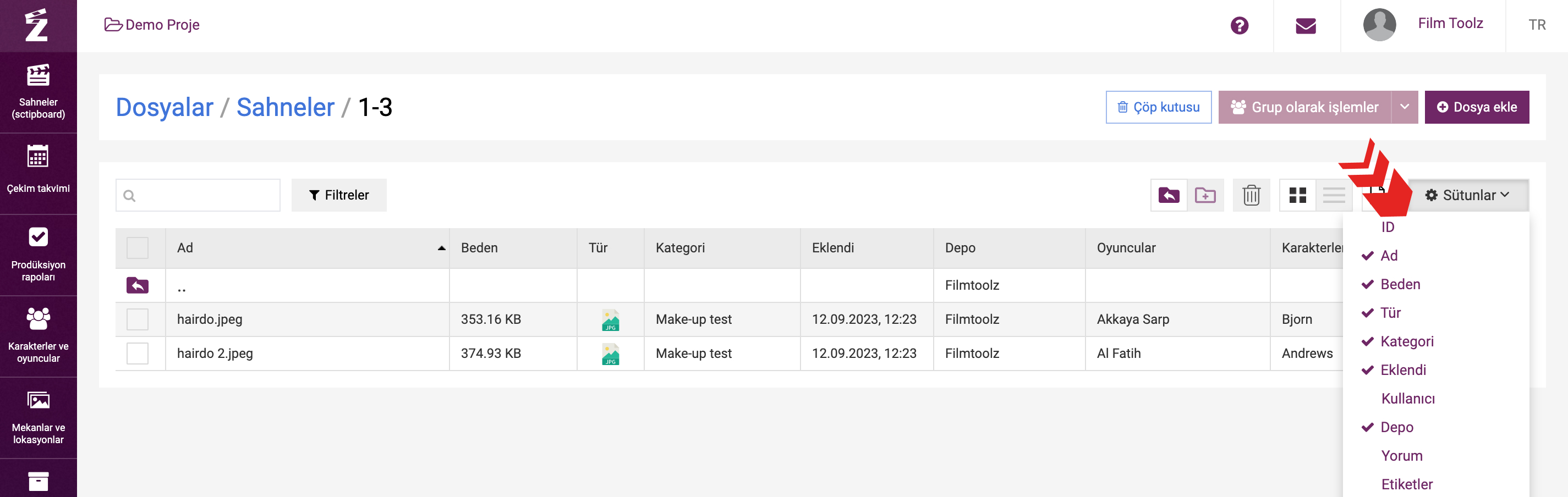Open the TR language selector
Viewport: 1568px width, 497px height.
pos(1537,25)
